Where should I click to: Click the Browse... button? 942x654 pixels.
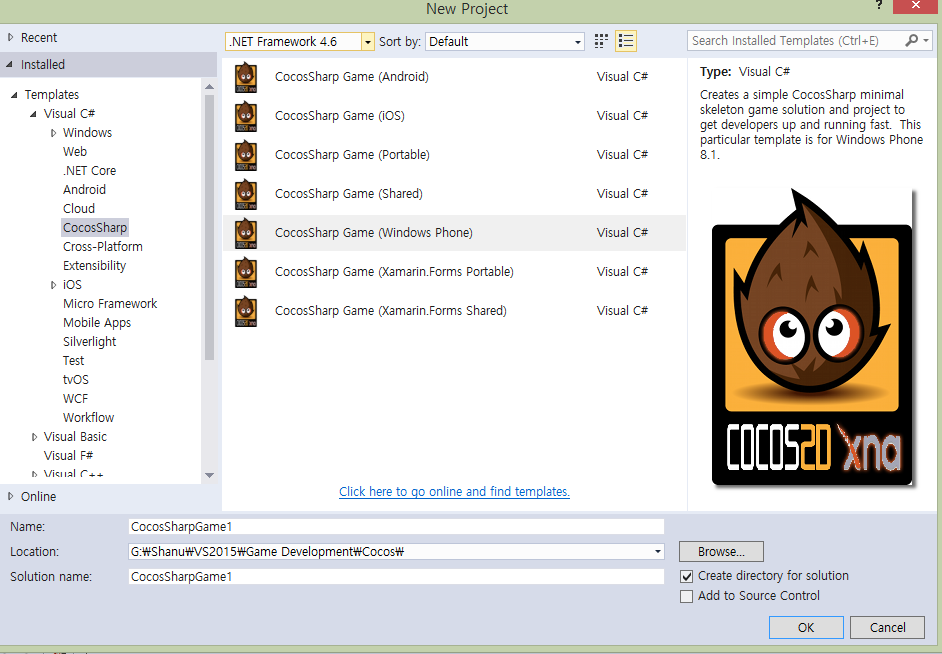click(x=721, y=551)
